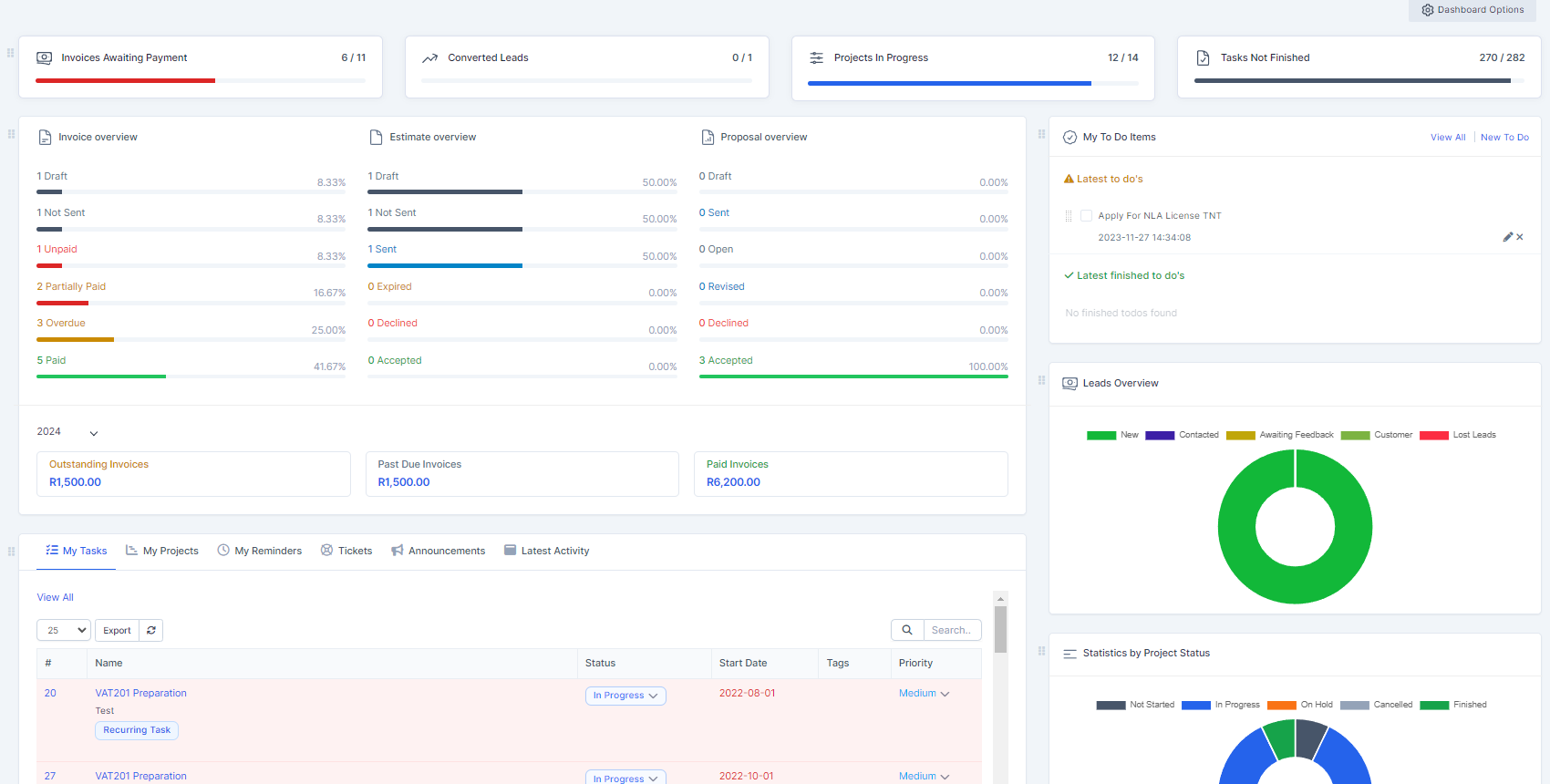Switch to the My Reminders tab

[259, 551]
